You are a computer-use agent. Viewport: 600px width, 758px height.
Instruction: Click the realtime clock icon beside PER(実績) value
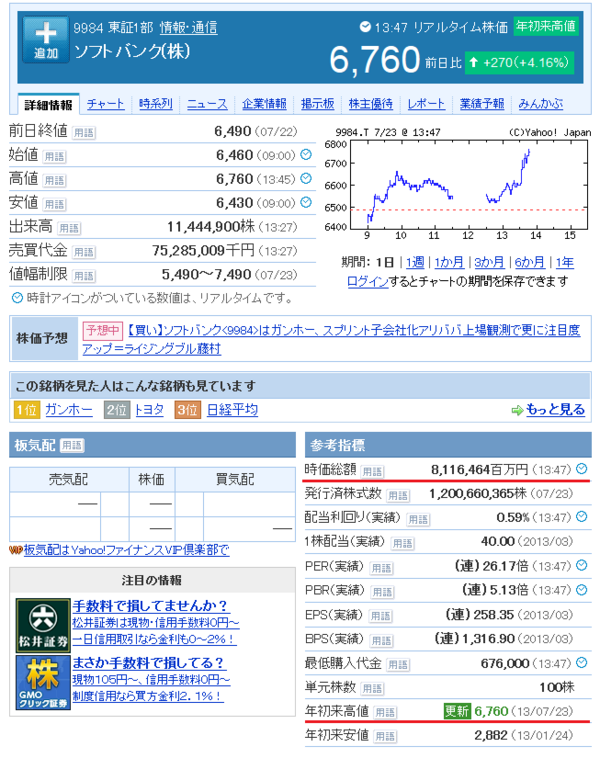point(582,565)
